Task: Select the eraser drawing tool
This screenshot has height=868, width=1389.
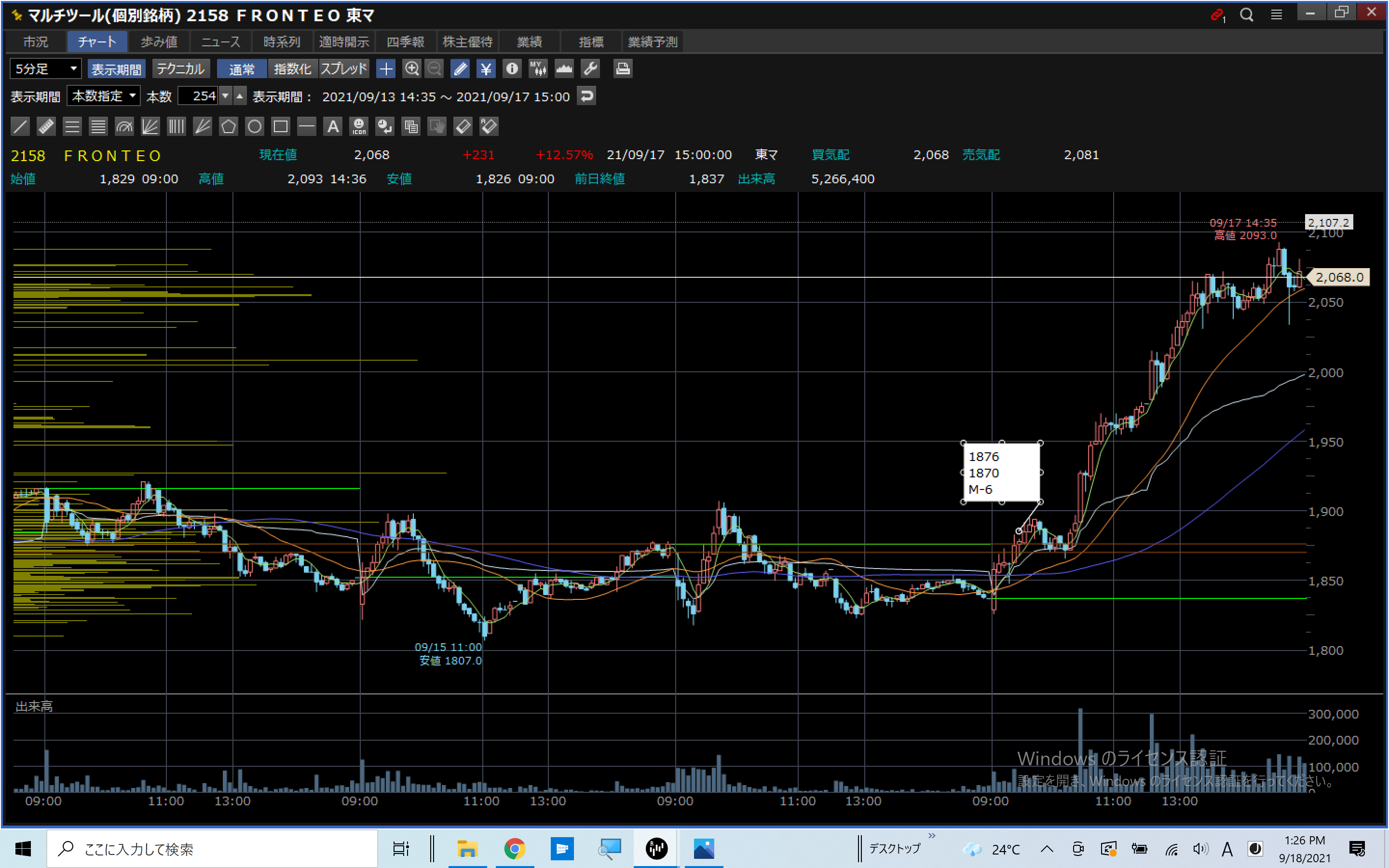Action: [x=463, y=126]
